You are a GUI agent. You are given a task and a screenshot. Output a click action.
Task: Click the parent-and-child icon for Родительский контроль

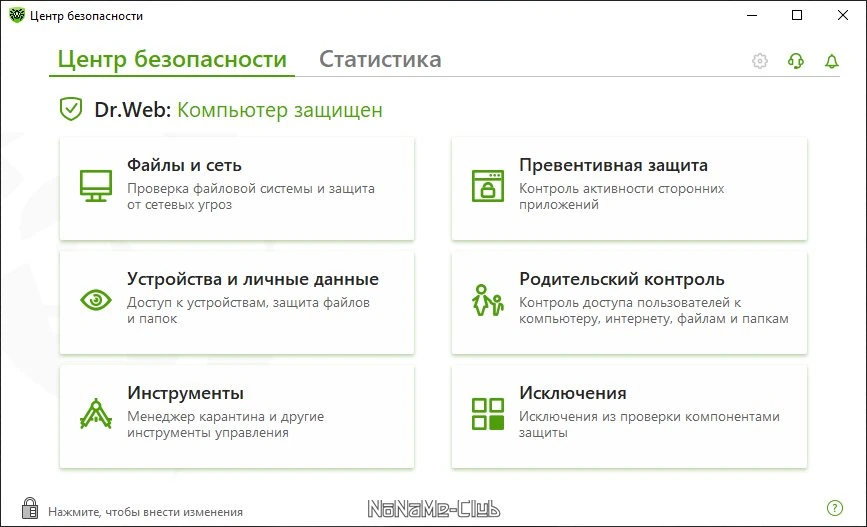pyautogui.click(x=488, y=300)
